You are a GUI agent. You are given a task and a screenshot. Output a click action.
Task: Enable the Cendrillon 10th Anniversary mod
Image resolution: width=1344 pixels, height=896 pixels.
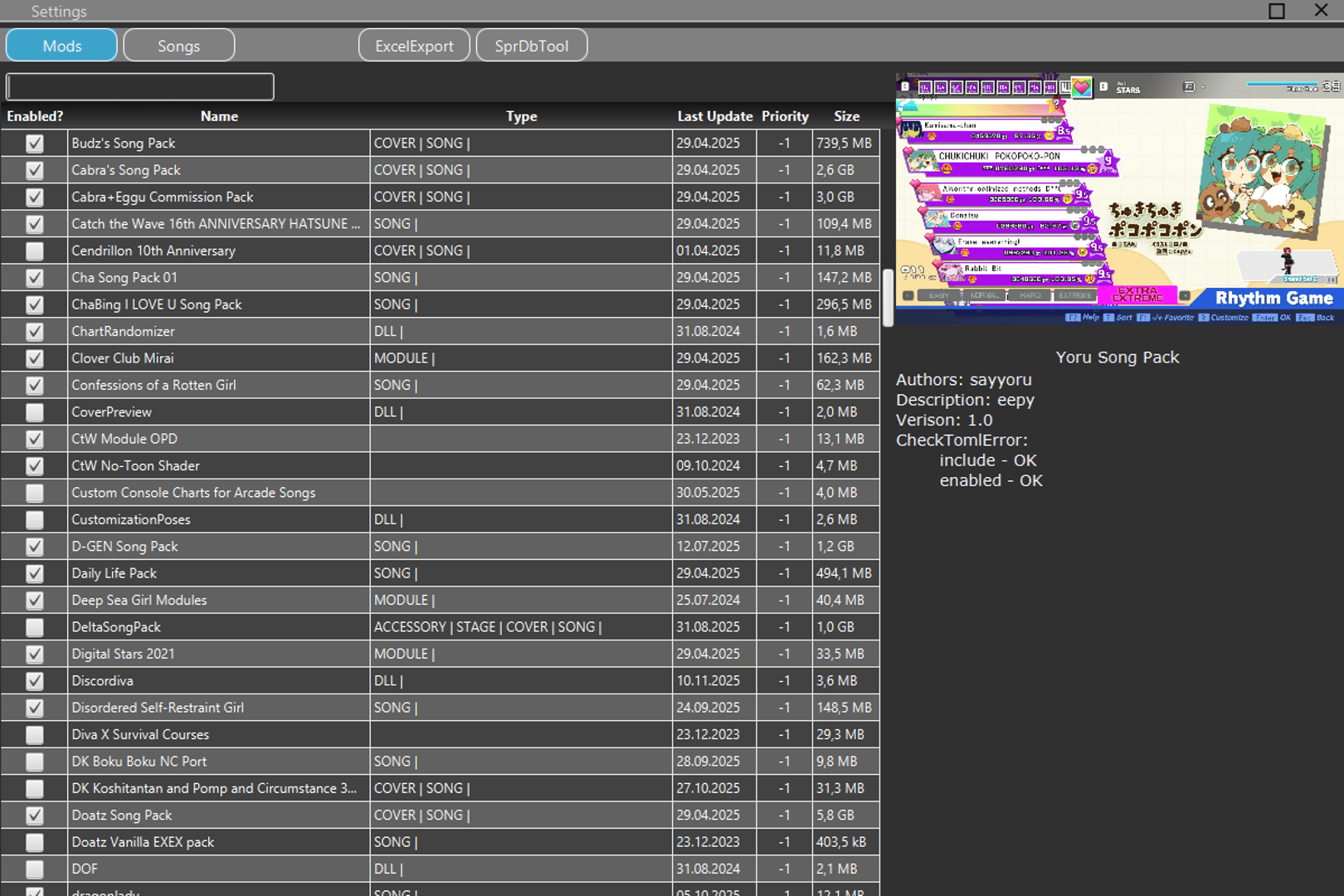click(33, 250)
